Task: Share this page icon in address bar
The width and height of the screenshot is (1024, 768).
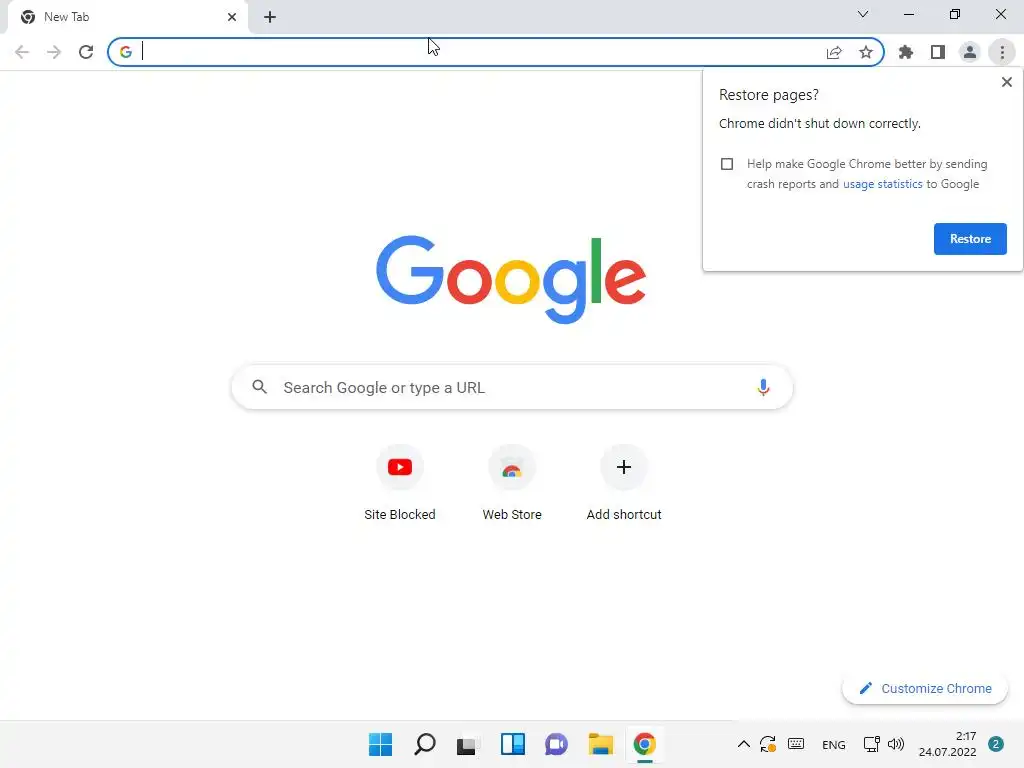Action: [x=834, y=52]
